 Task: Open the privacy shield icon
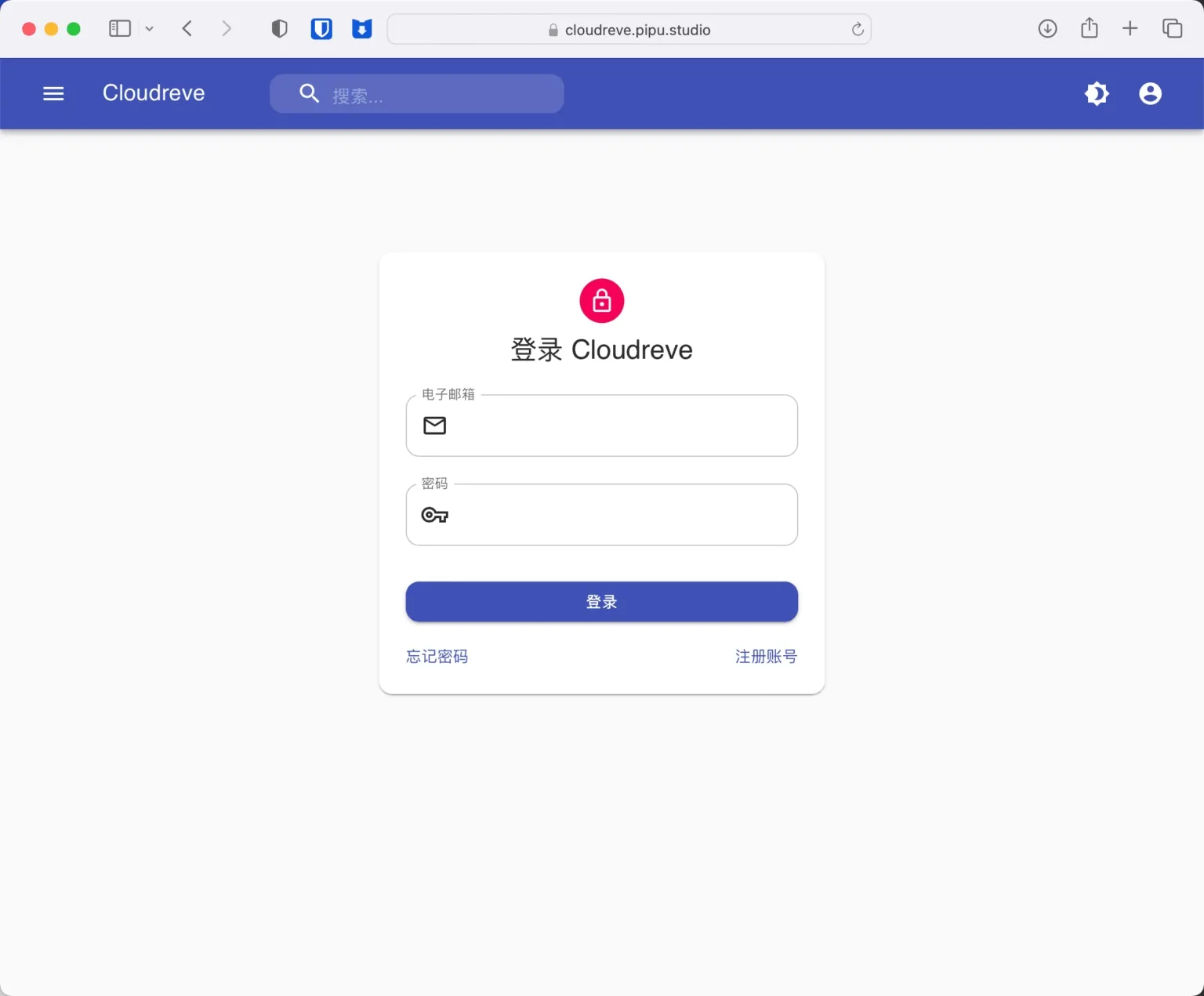point(280,29)
